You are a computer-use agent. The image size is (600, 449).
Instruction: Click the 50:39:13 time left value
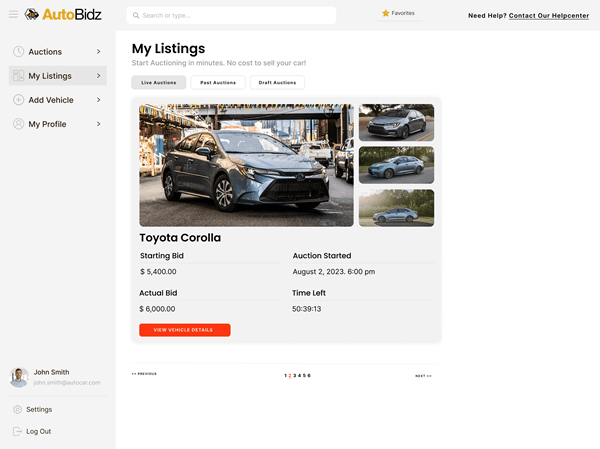pyautogui.click(x=307, y=309)
